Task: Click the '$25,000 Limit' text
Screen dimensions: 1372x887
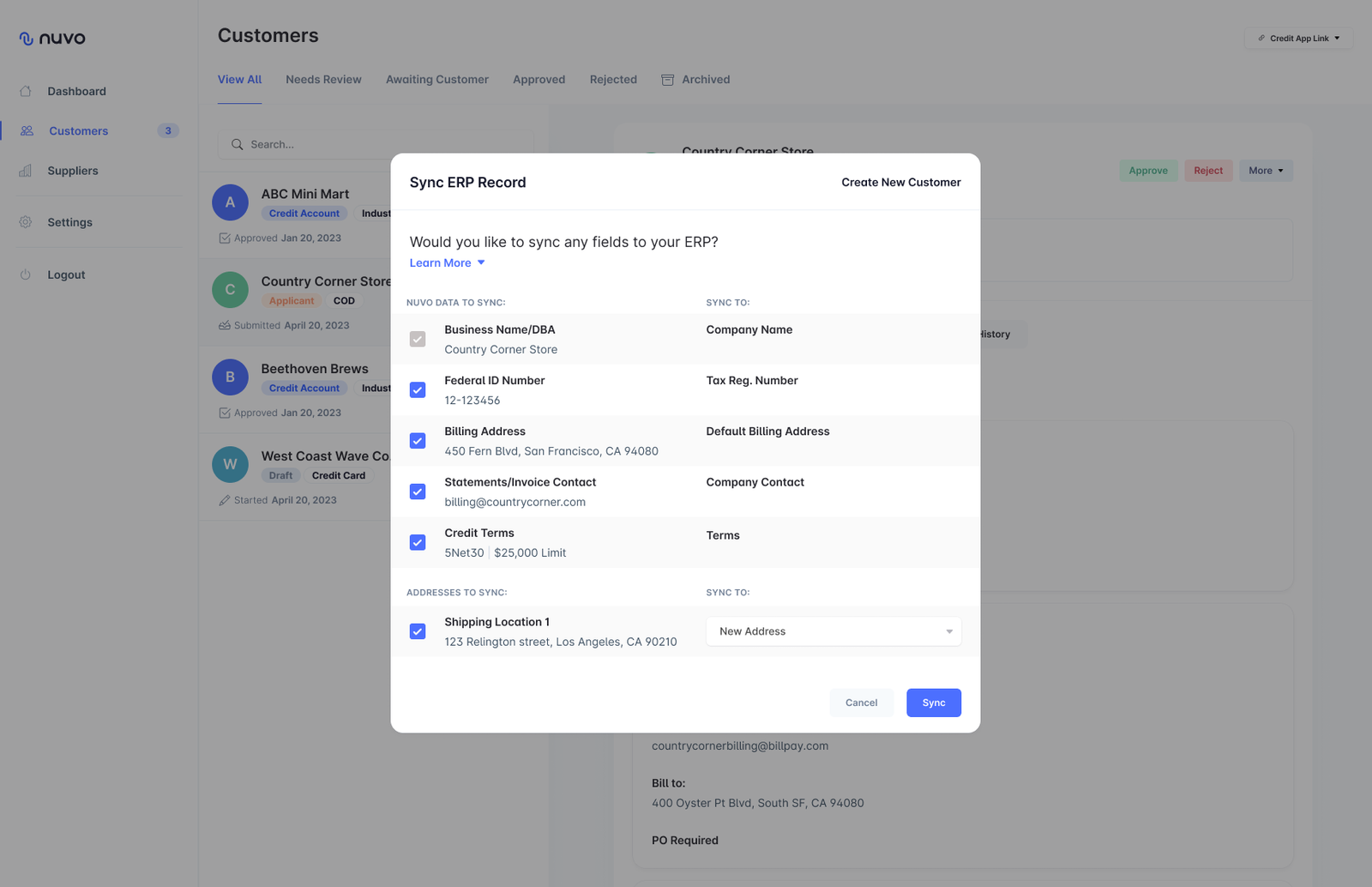Action: pyautogui.click(x=530, y=553)
